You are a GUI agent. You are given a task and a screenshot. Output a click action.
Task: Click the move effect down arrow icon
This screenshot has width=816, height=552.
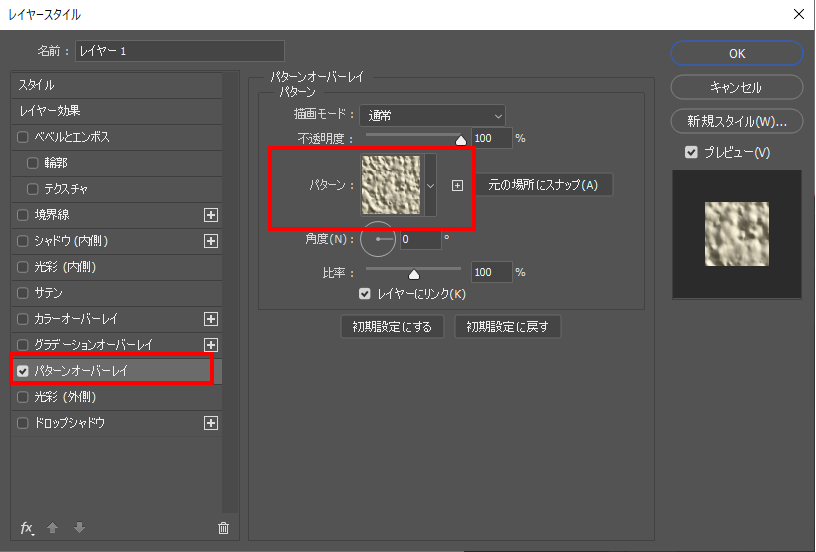(x=79, y=528)
